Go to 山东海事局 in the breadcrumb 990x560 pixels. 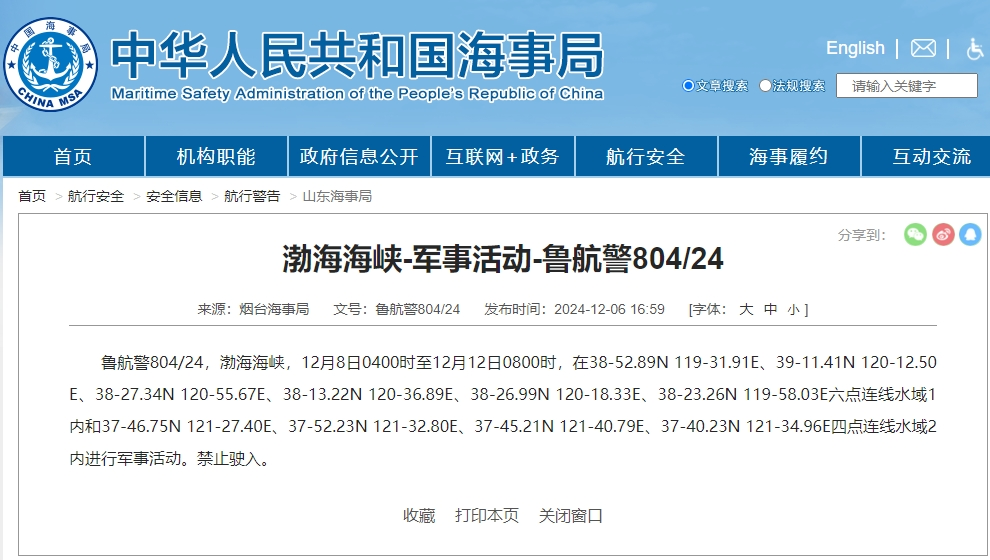coord(337,196)
